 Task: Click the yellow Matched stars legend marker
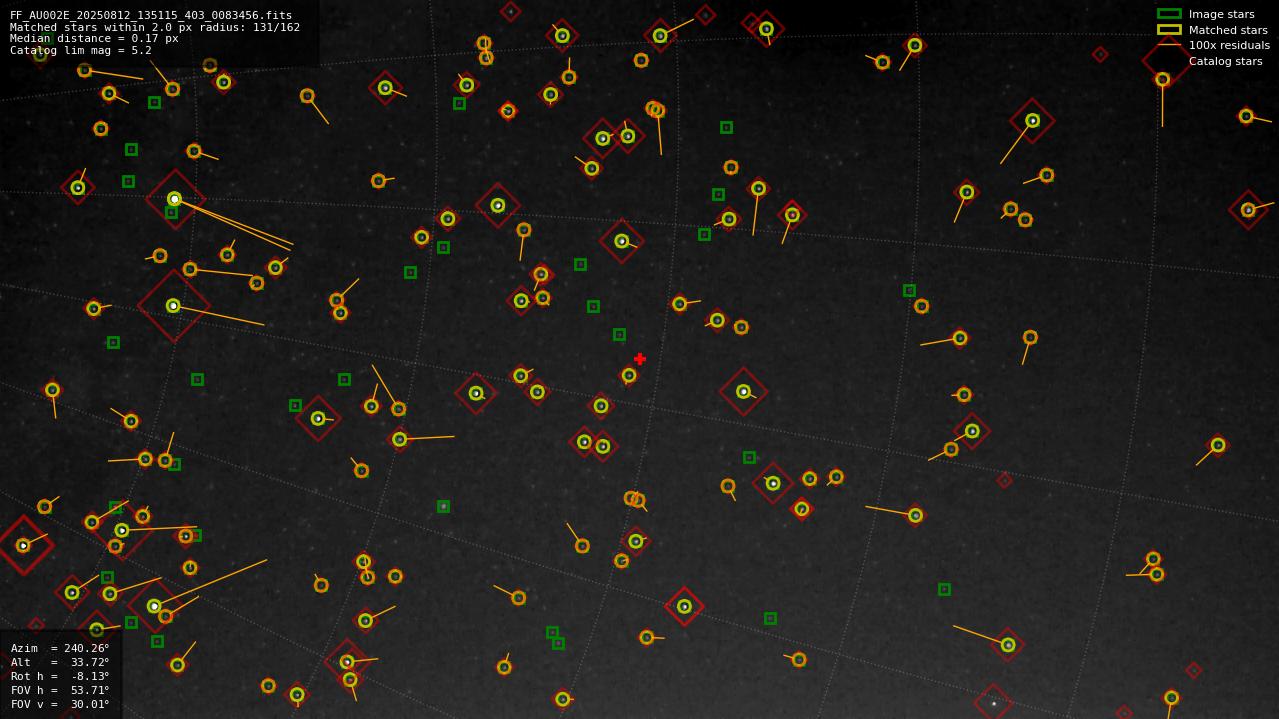[1169, 30]
